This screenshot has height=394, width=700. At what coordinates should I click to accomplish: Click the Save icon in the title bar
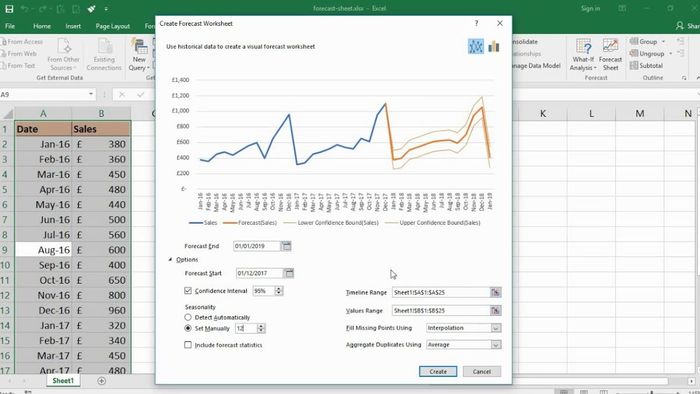[x=9, y=8]
